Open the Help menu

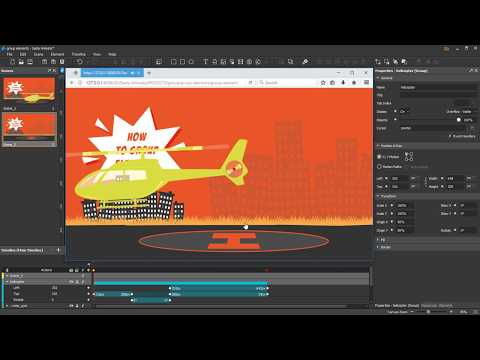point(112,54)
